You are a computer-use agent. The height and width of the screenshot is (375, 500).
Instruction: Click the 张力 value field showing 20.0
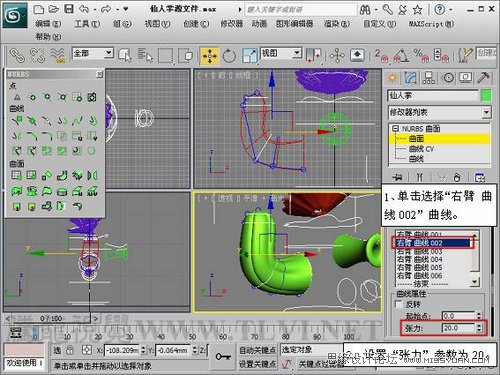point(458,328)
